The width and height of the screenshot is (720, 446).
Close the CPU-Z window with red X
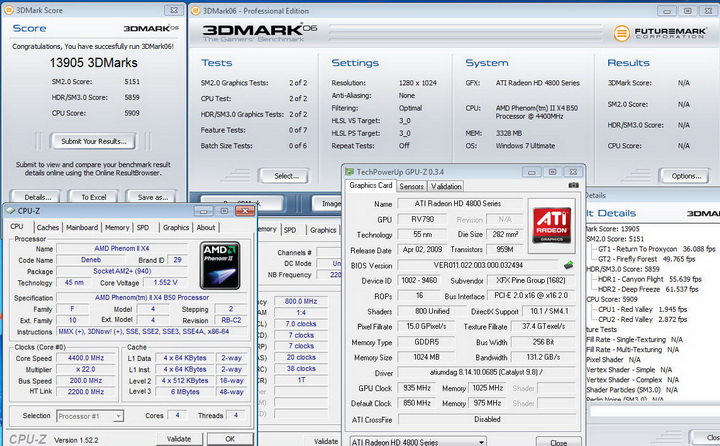pyautogui.click(x=245, y=211)
